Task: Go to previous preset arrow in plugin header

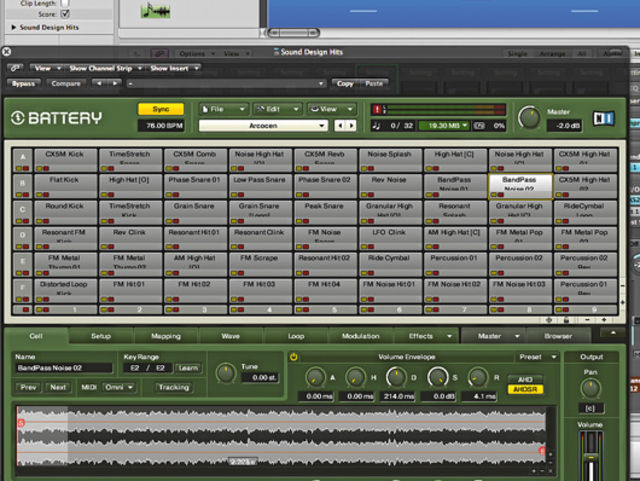Action: point(99,83)
